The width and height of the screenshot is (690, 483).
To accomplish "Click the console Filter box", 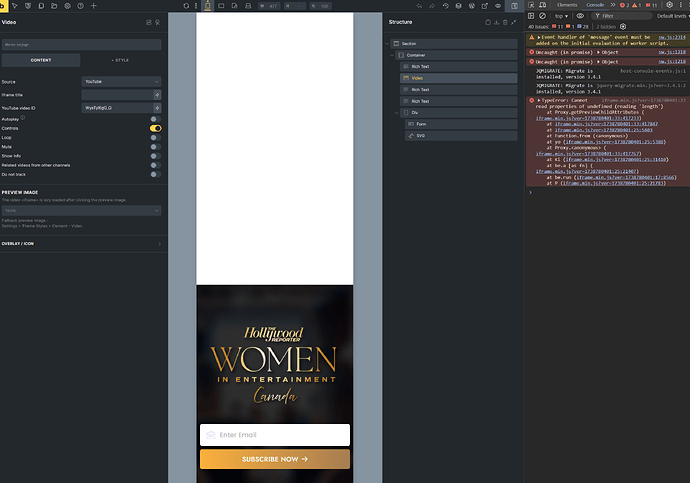I will click(621, 16).
